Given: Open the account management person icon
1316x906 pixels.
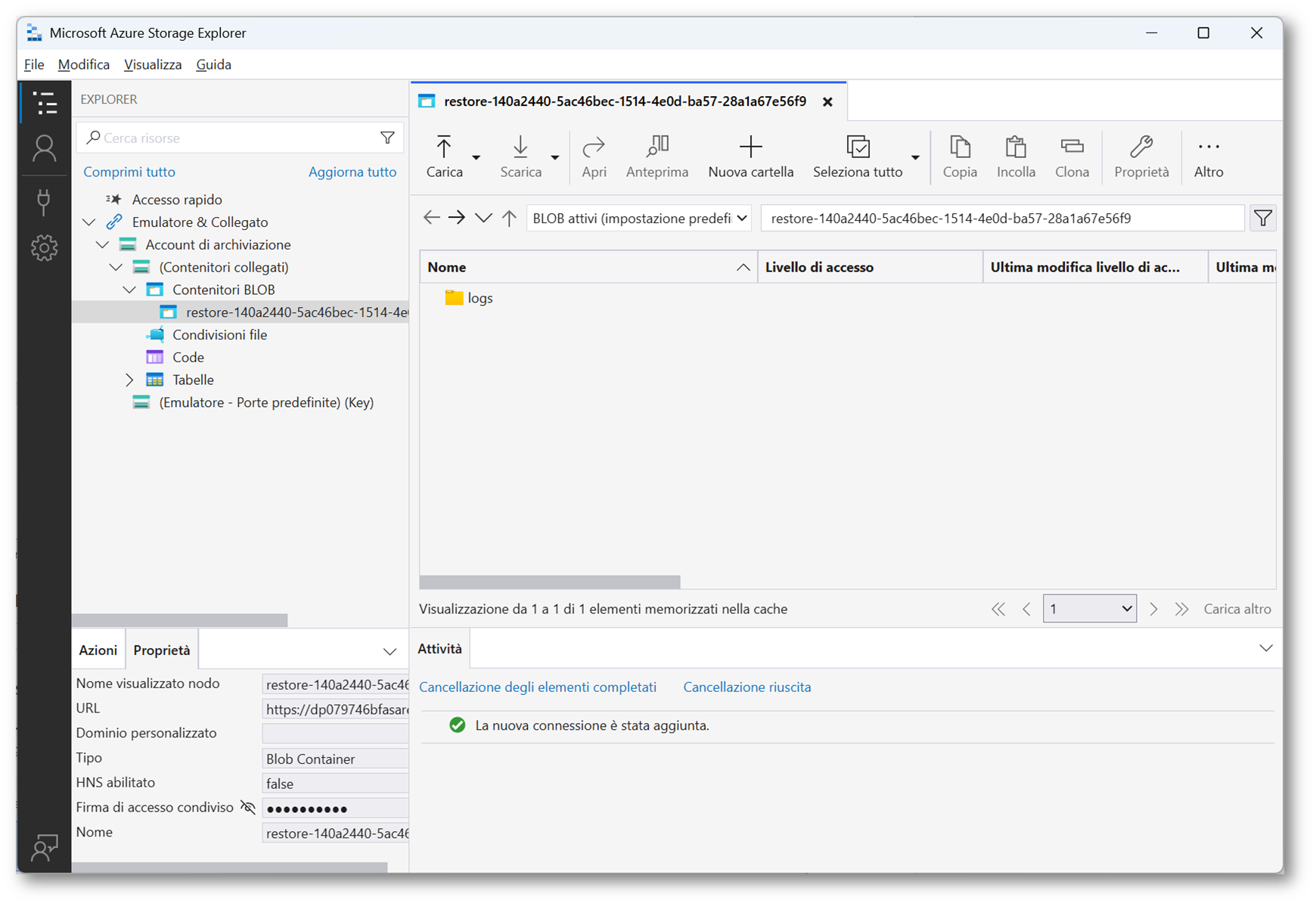Looking at the screenshot, I should [x=45, y=148].
